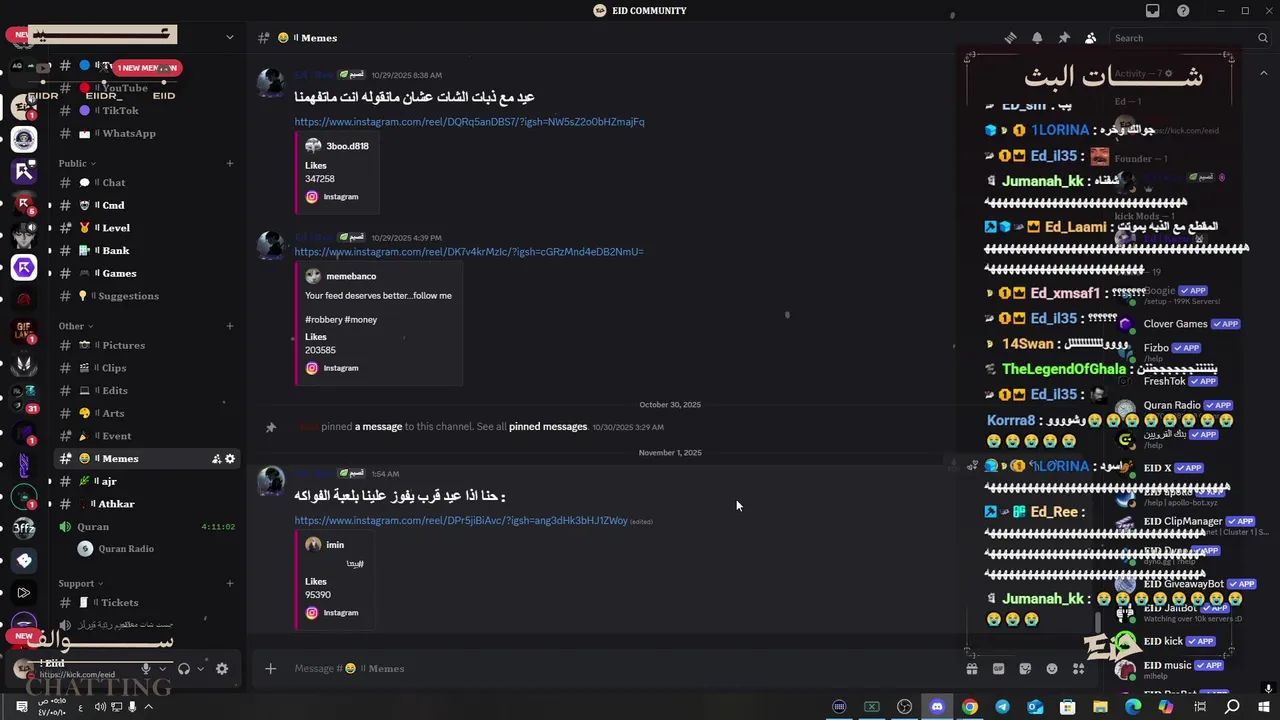This screenshot has width=1280, height=720.
Task: Open the Level channel
Action: [146, 228]
